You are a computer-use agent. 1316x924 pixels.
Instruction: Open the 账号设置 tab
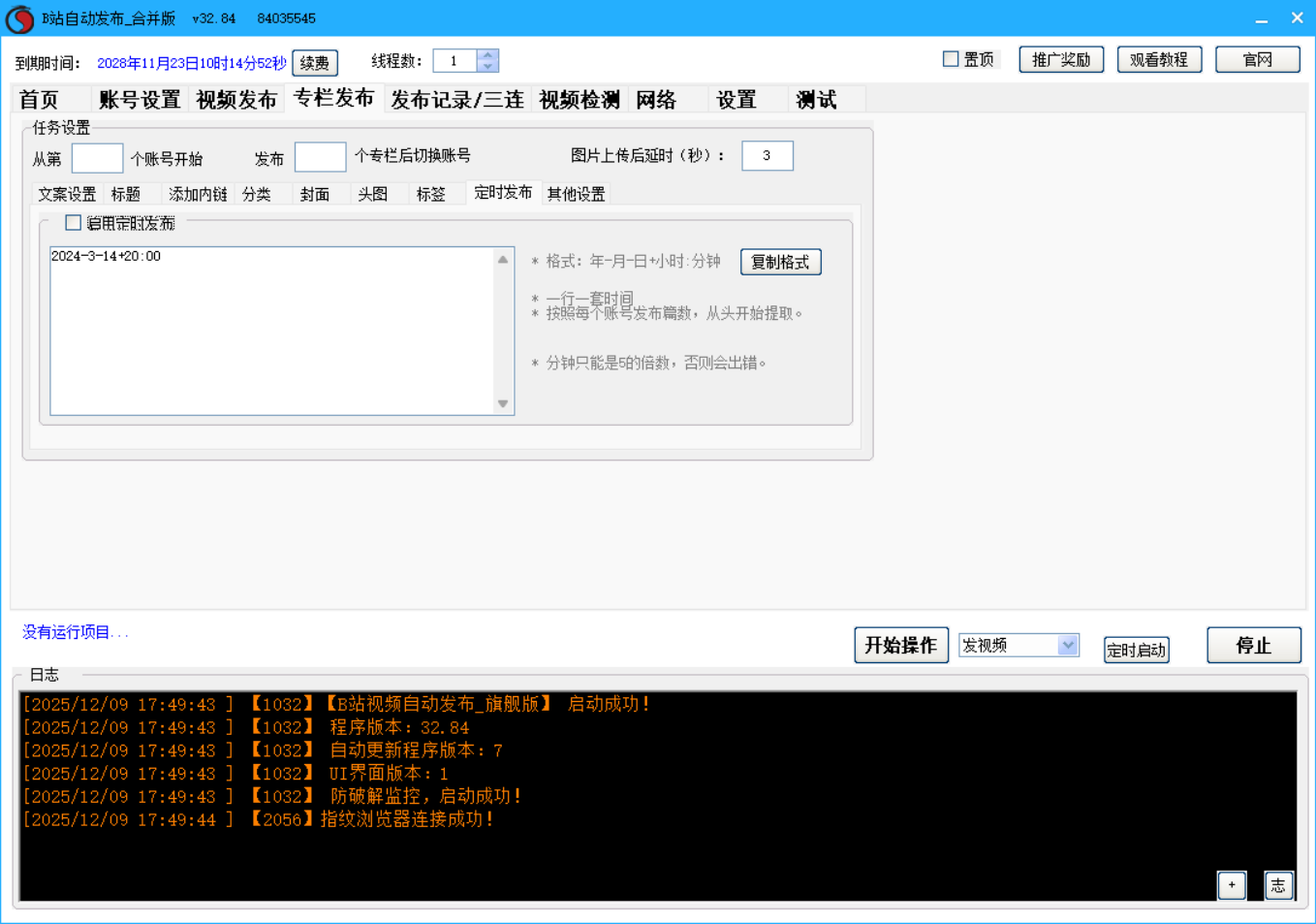(140, 100)
